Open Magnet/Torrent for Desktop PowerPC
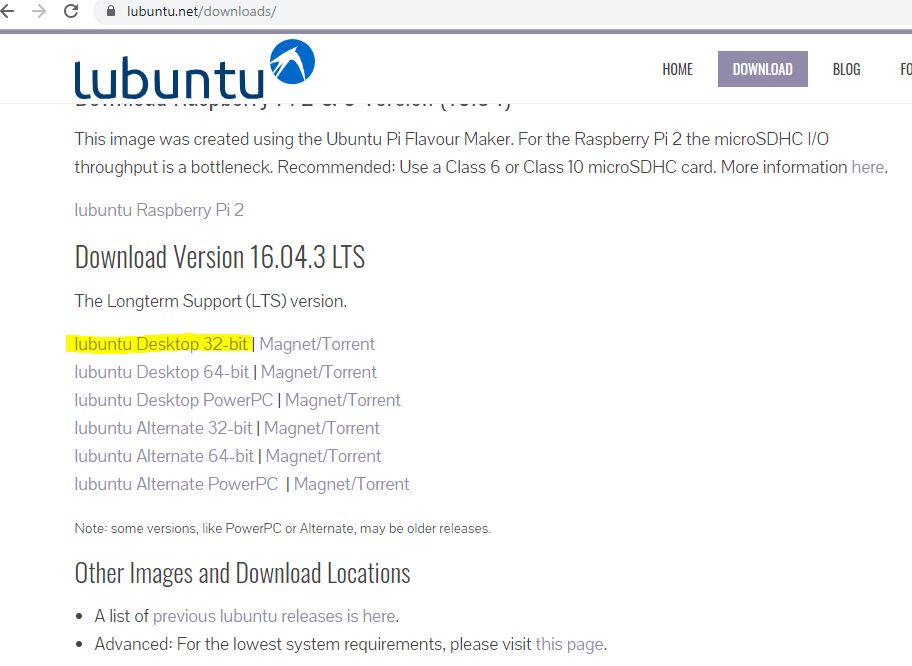912x666 pixels. point(343,400)
